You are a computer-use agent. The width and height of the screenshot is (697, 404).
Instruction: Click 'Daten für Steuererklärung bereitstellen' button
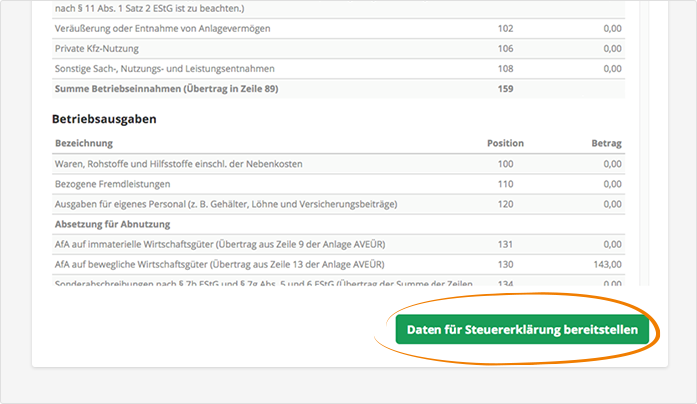click(522, 329)
